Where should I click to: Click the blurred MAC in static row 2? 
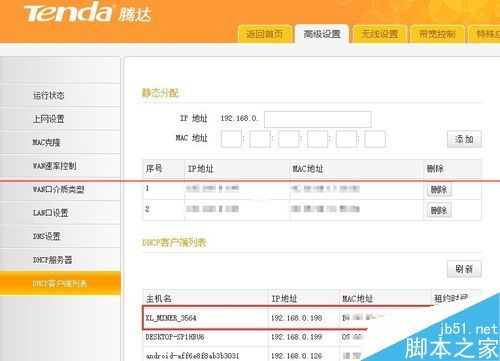(325, 209)
